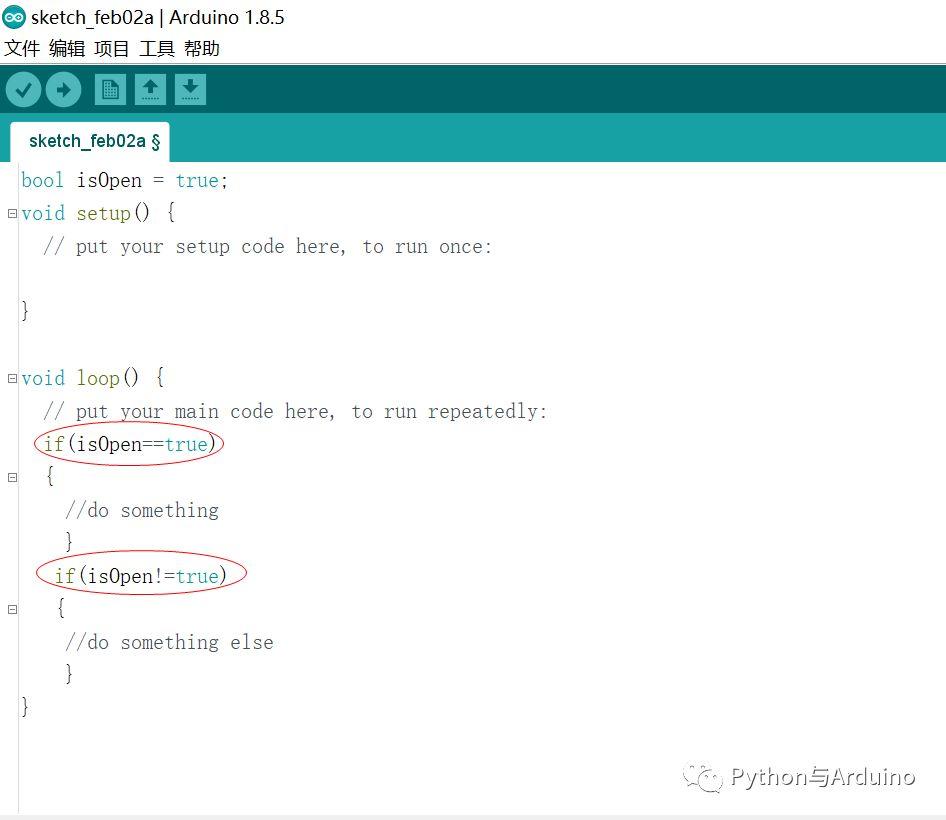
Task: Open the 文件 menu
Action: (22, 48)
